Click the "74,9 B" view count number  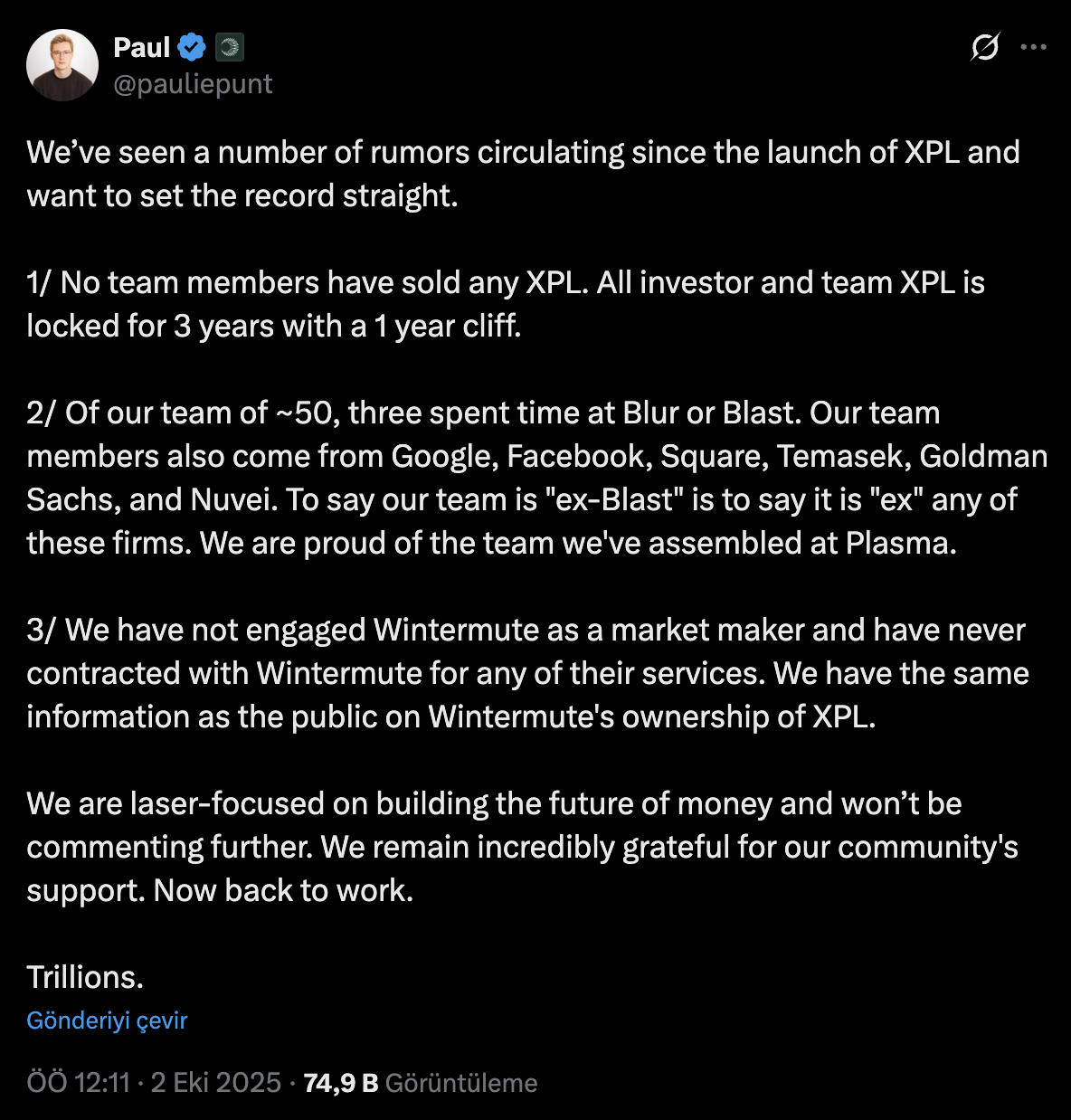pyautogui.click(x=341, y=1083)
